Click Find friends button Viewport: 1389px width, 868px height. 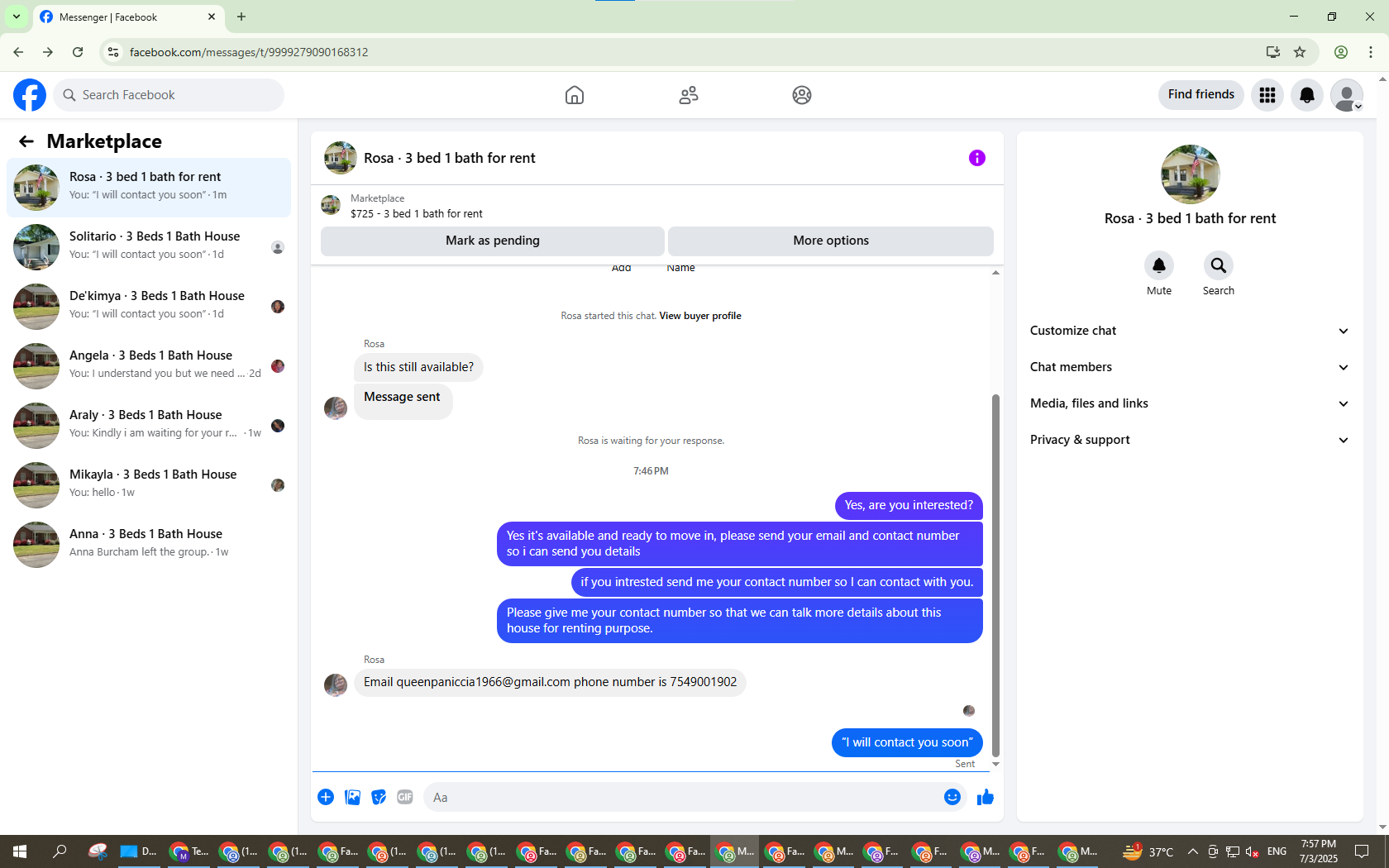click(x=1201, y=94)
